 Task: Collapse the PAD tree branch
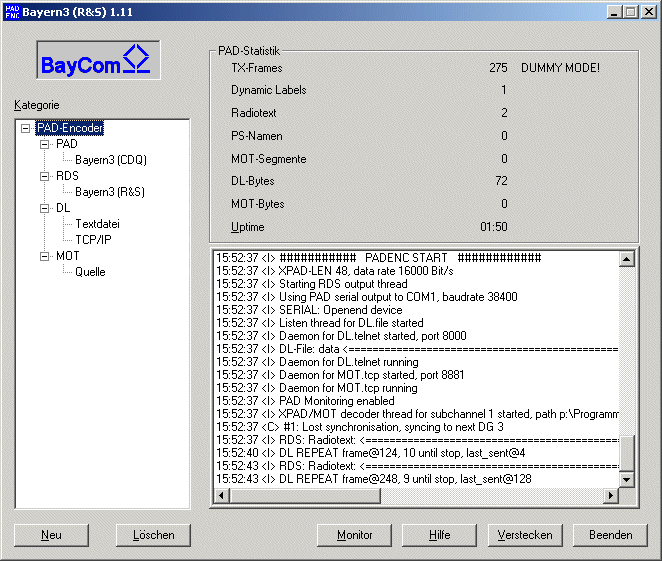pyautogui.click(x=44, y=144)
